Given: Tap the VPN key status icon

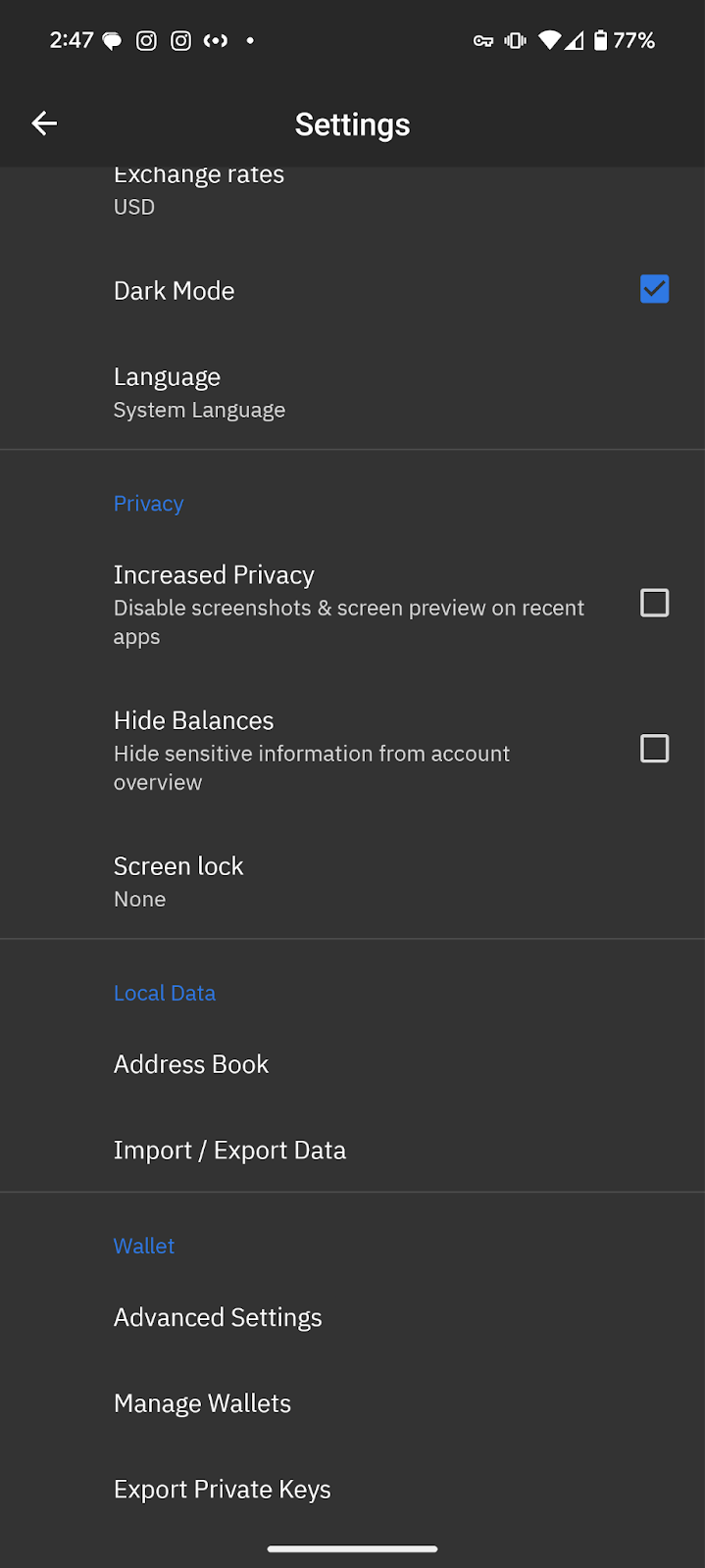Looking at the screenshot, I should pyautogui.click(x=483, y=41).
